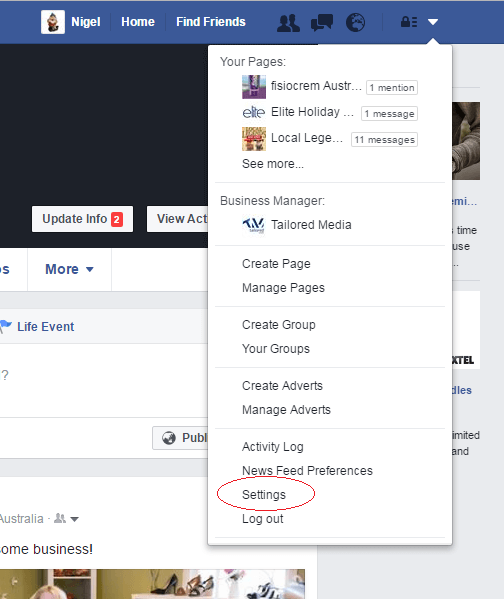This screenshot has width=504, height=599.
Task: Open the Friend Requests icon
Action: tap(288, 23)
